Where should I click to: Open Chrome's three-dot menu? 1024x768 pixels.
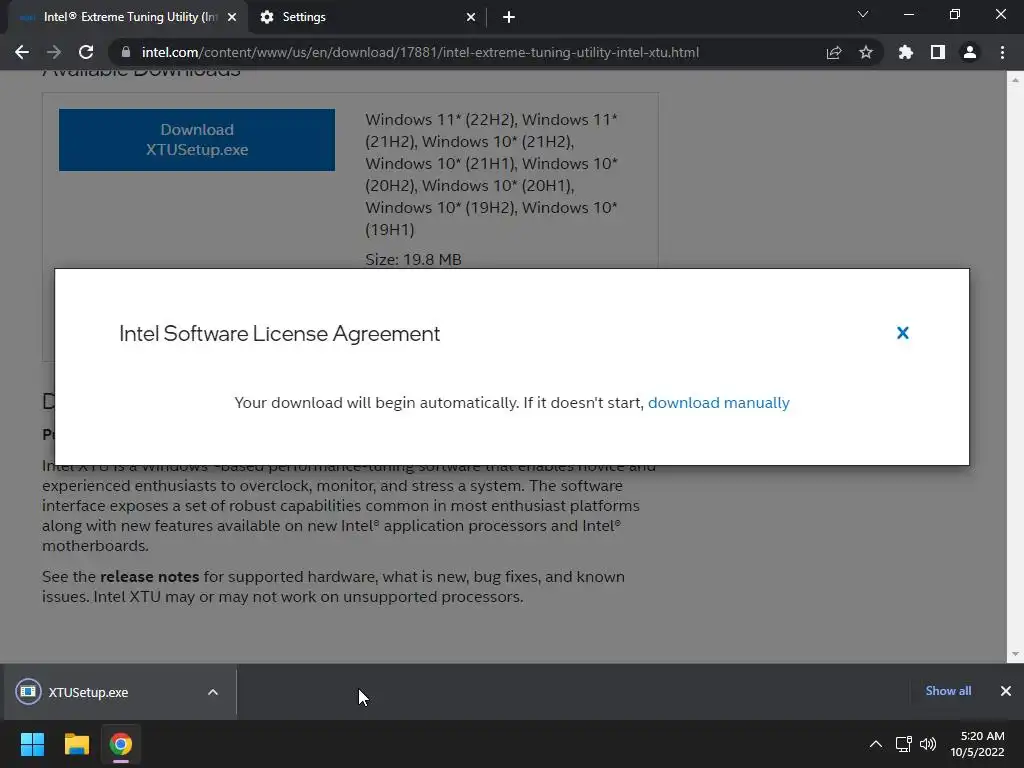1002,52
